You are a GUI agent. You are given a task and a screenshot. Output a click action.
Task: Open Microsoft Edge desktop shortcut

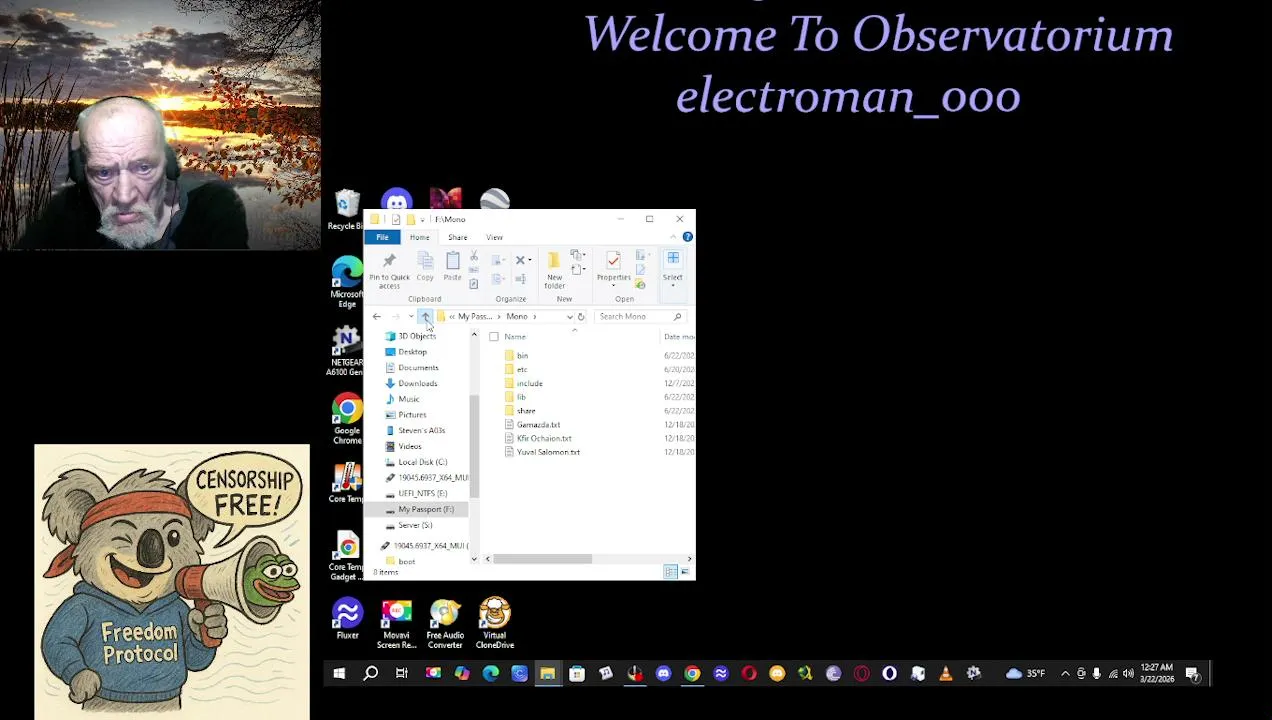(347, 282)
